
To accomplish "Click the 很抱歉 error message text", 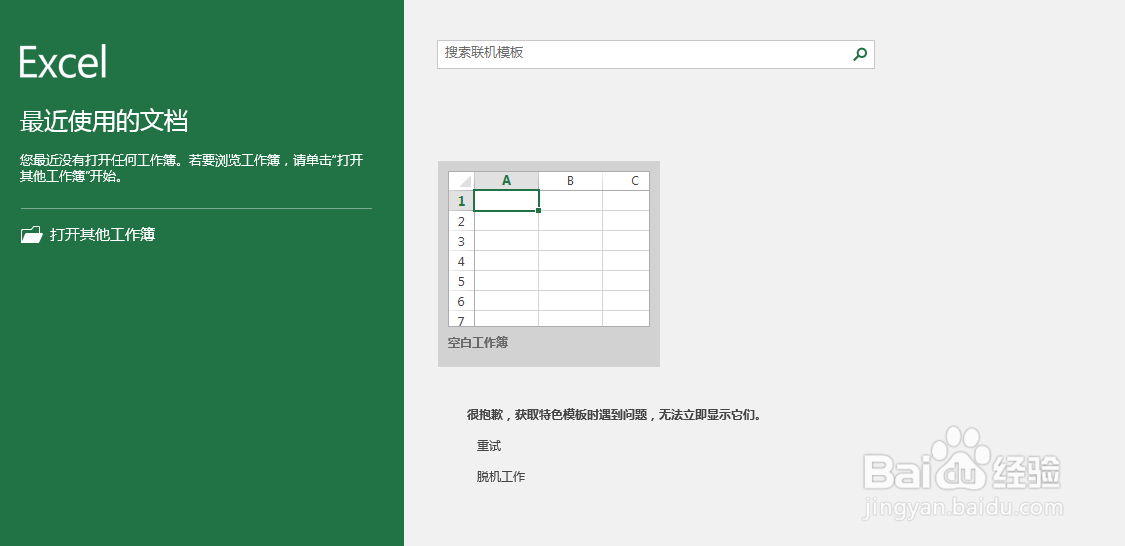I will tap(613, 415).
